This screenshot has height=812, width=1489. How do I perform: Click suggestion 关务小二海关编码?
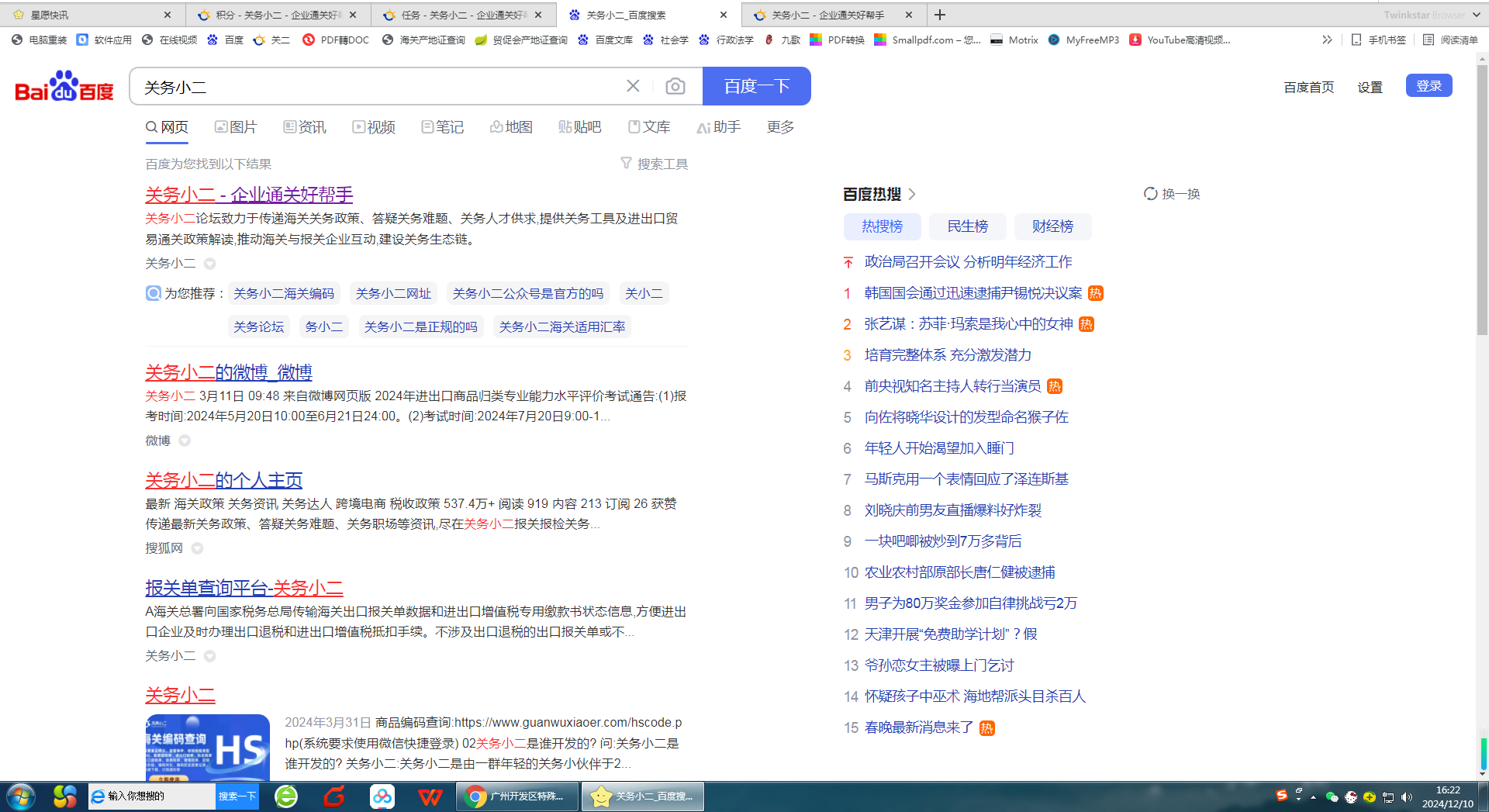coord(284,293)
